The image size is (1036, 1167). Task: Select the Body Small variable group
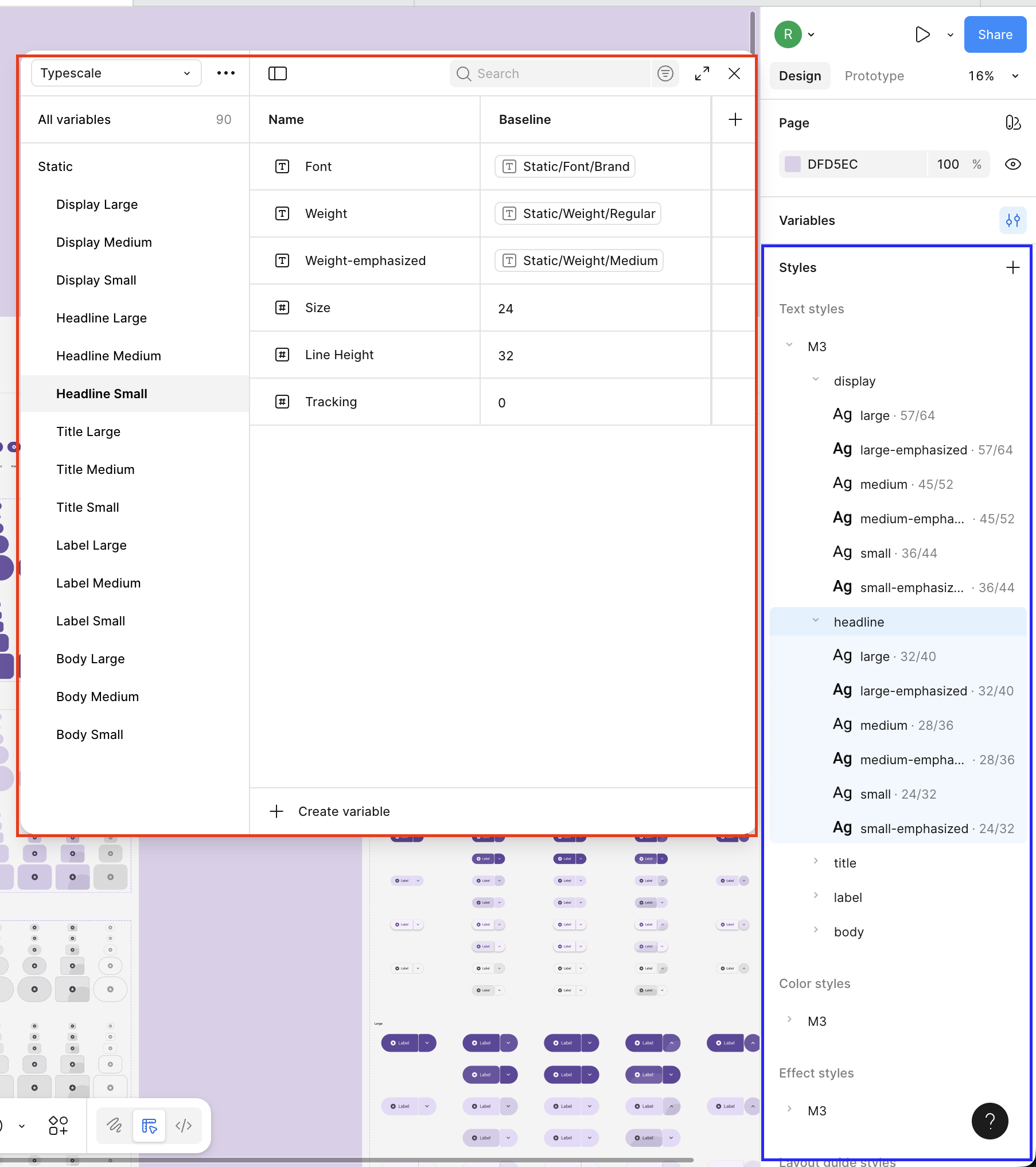click(135, 734)
